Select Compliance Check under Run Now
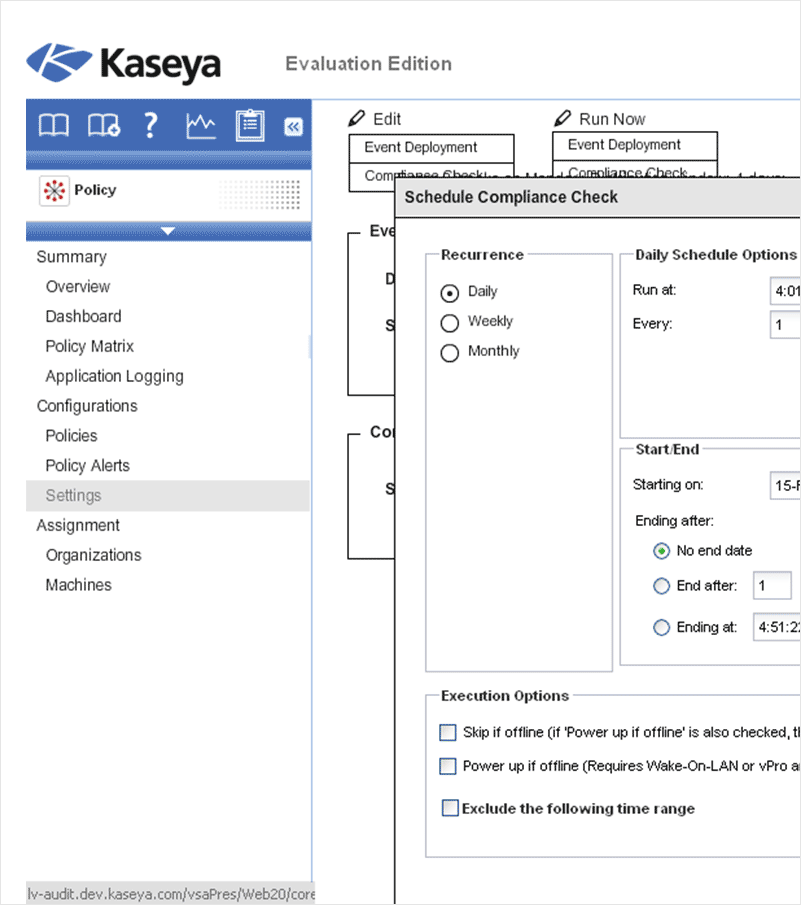The width and height of the screenshot is (801, 905). [x=635, y=170]
